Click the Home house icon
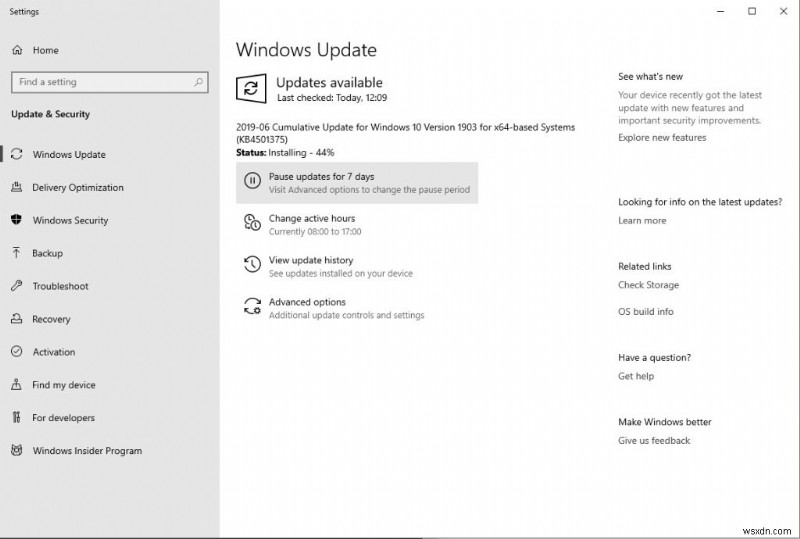Screen dimensions: 800x539 17,50
